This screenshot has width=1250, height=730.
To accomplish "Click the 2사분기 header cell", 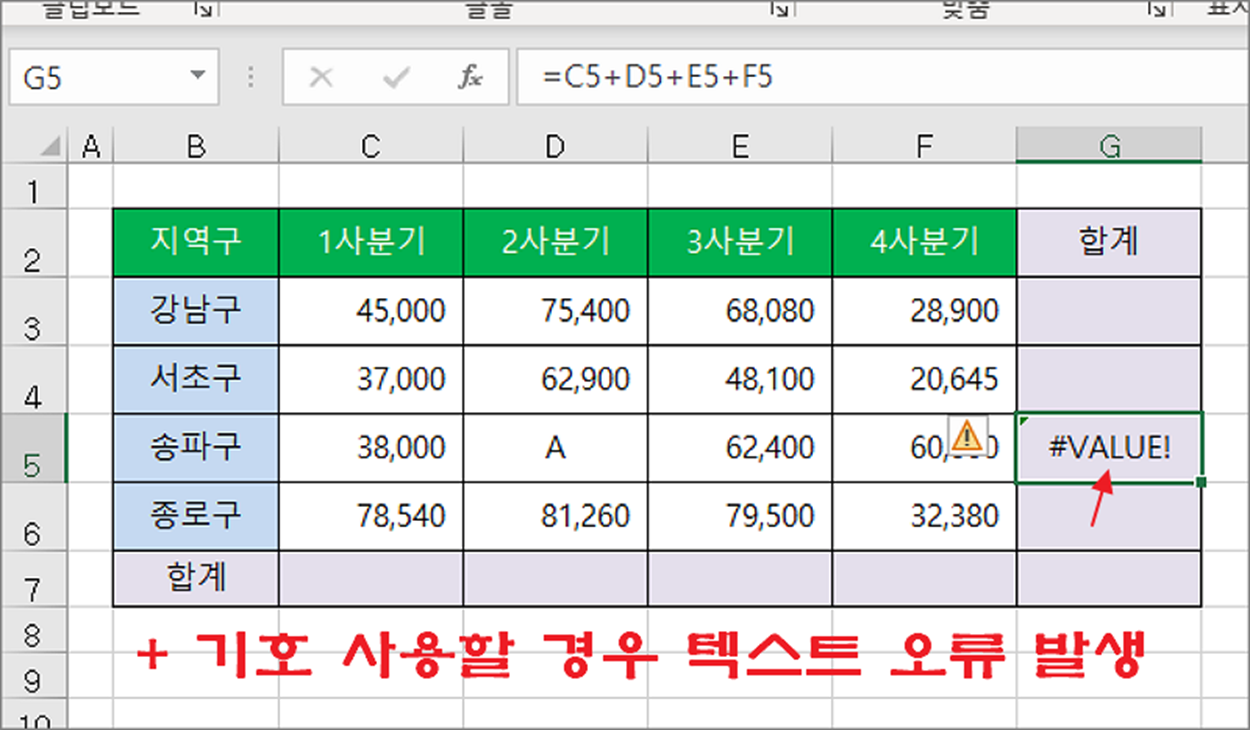I will (x=555, y=243).
